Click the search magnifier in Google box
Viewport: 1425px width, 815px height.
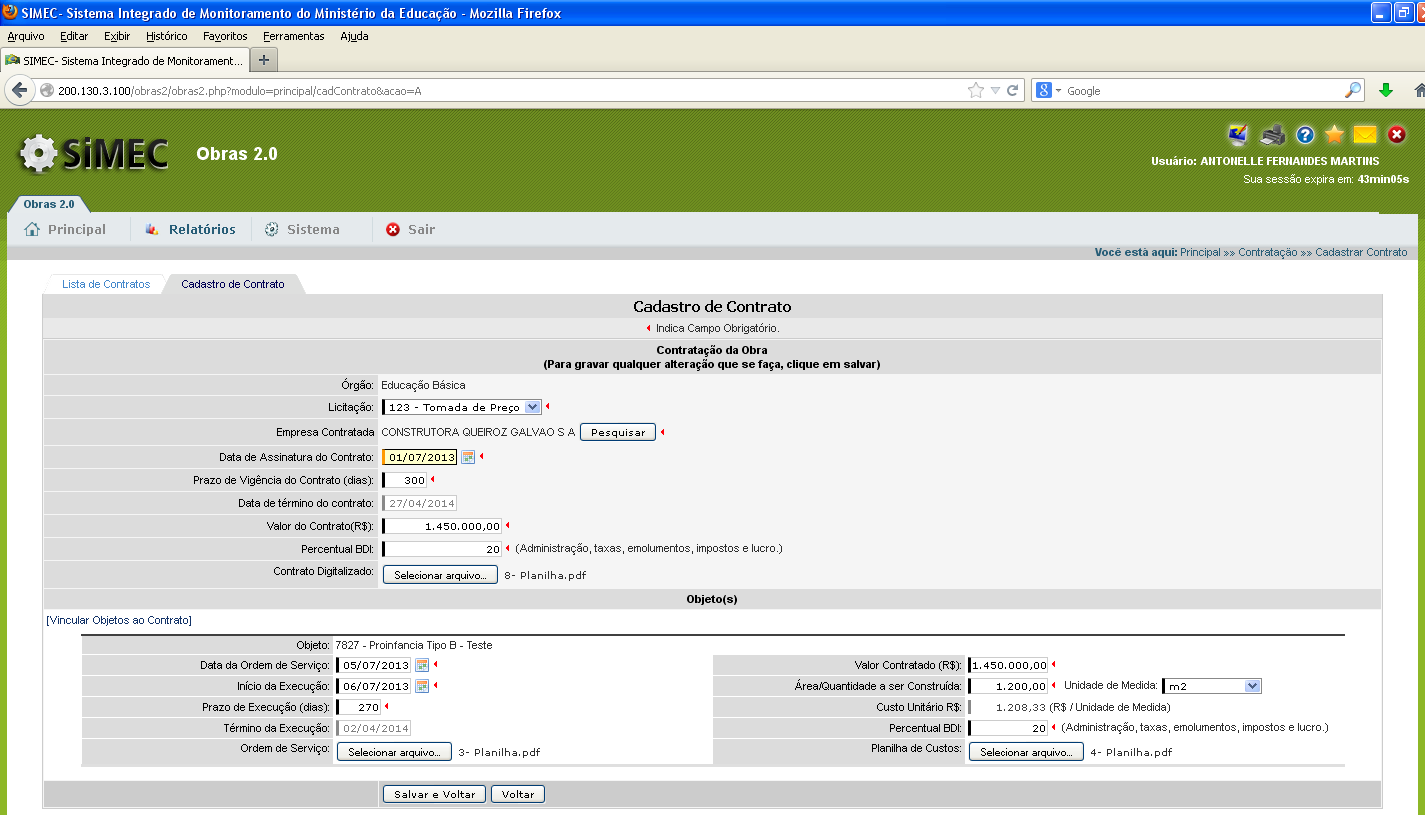tap(1352, 90)
